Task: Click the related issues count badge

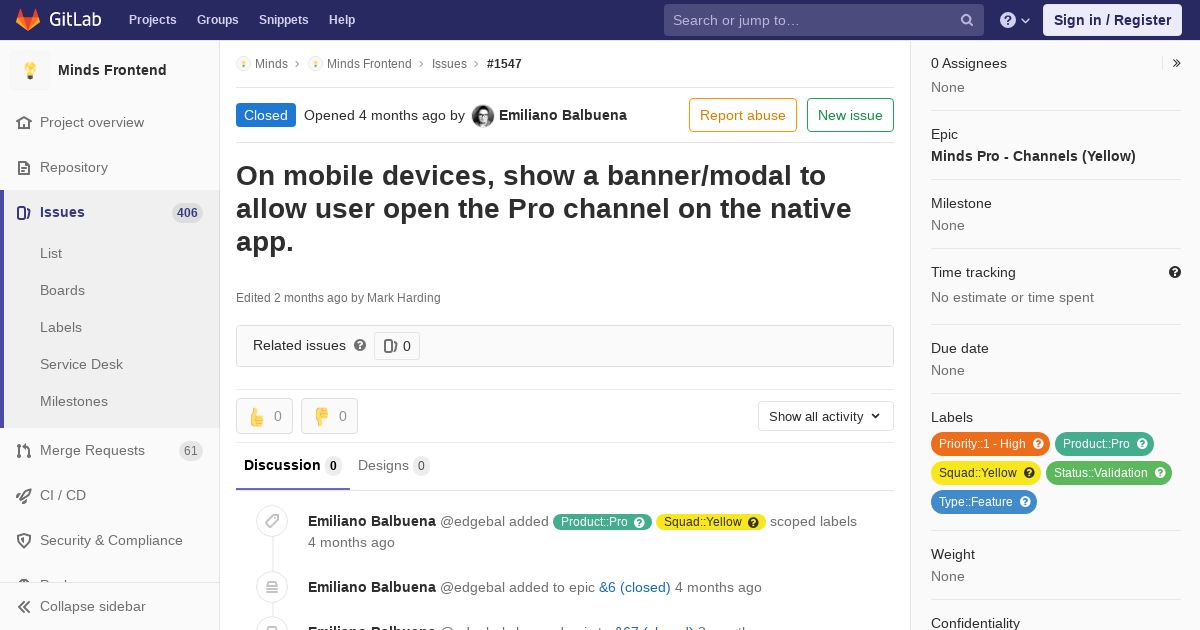Action: pos(397,346)
